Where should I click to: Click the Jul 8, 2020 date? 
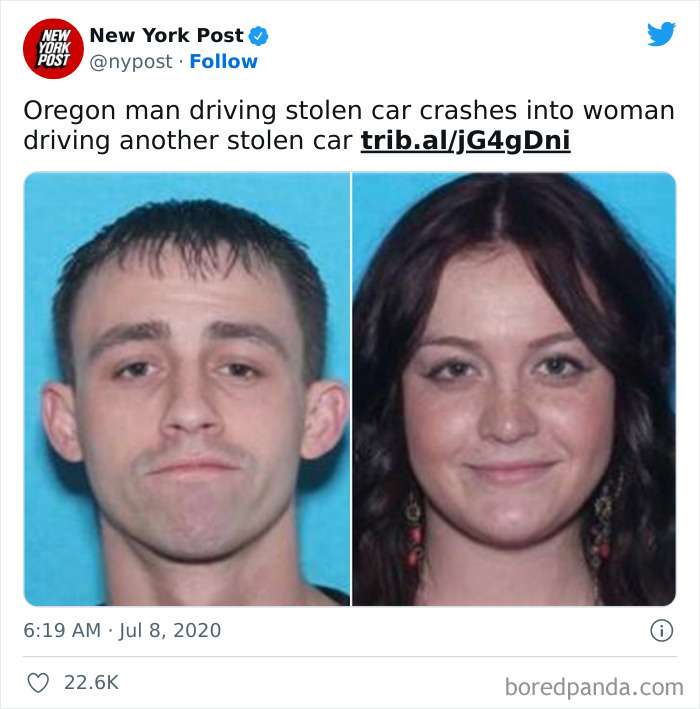[x=170, y=630]
